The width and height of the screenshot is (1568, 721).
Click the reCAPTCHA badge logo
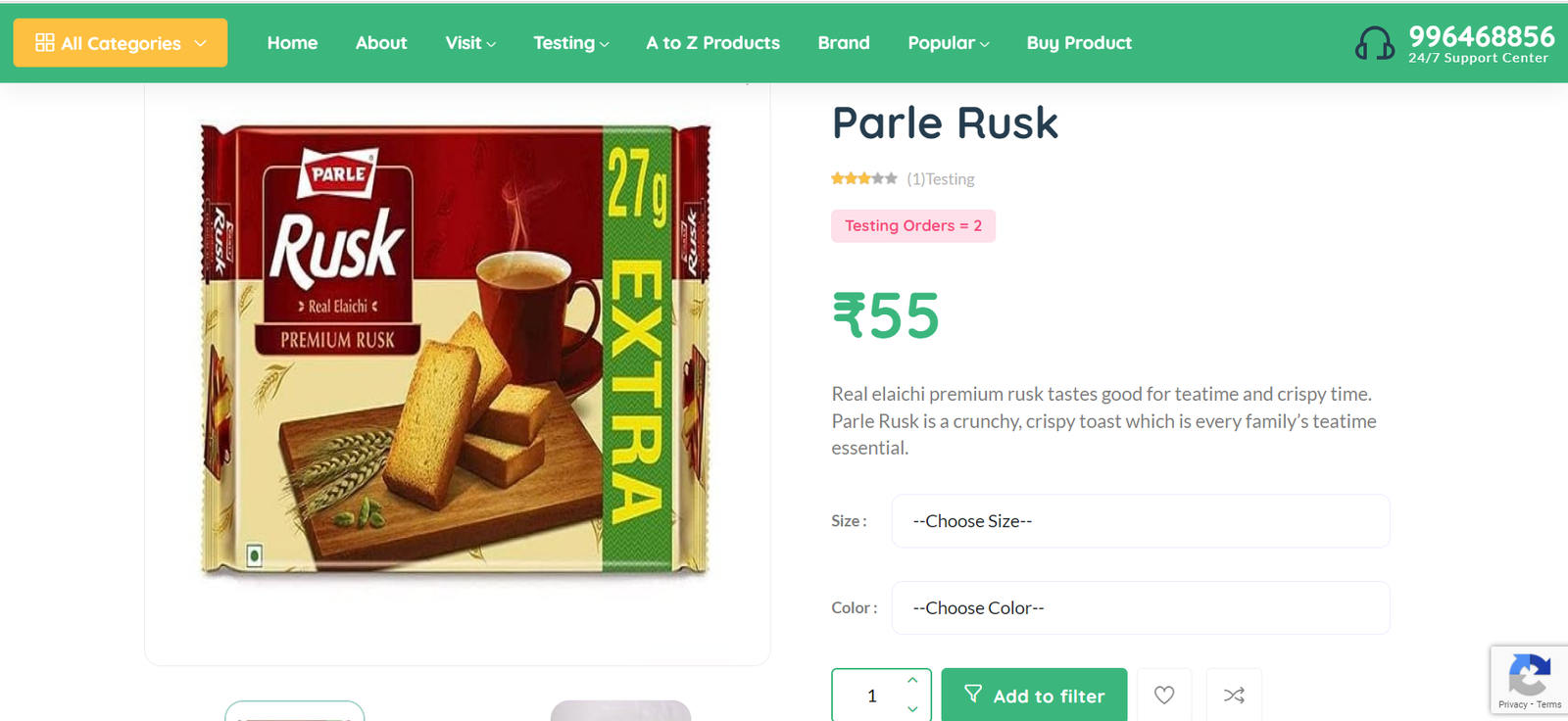point(1529,675)
